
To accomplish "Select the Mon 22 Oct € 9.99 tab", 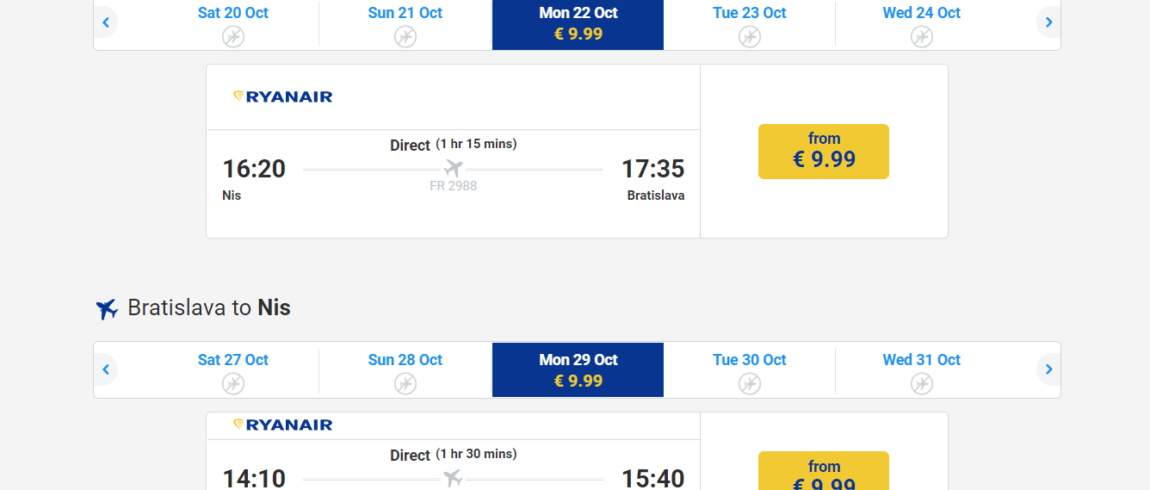I will [578, 25].
